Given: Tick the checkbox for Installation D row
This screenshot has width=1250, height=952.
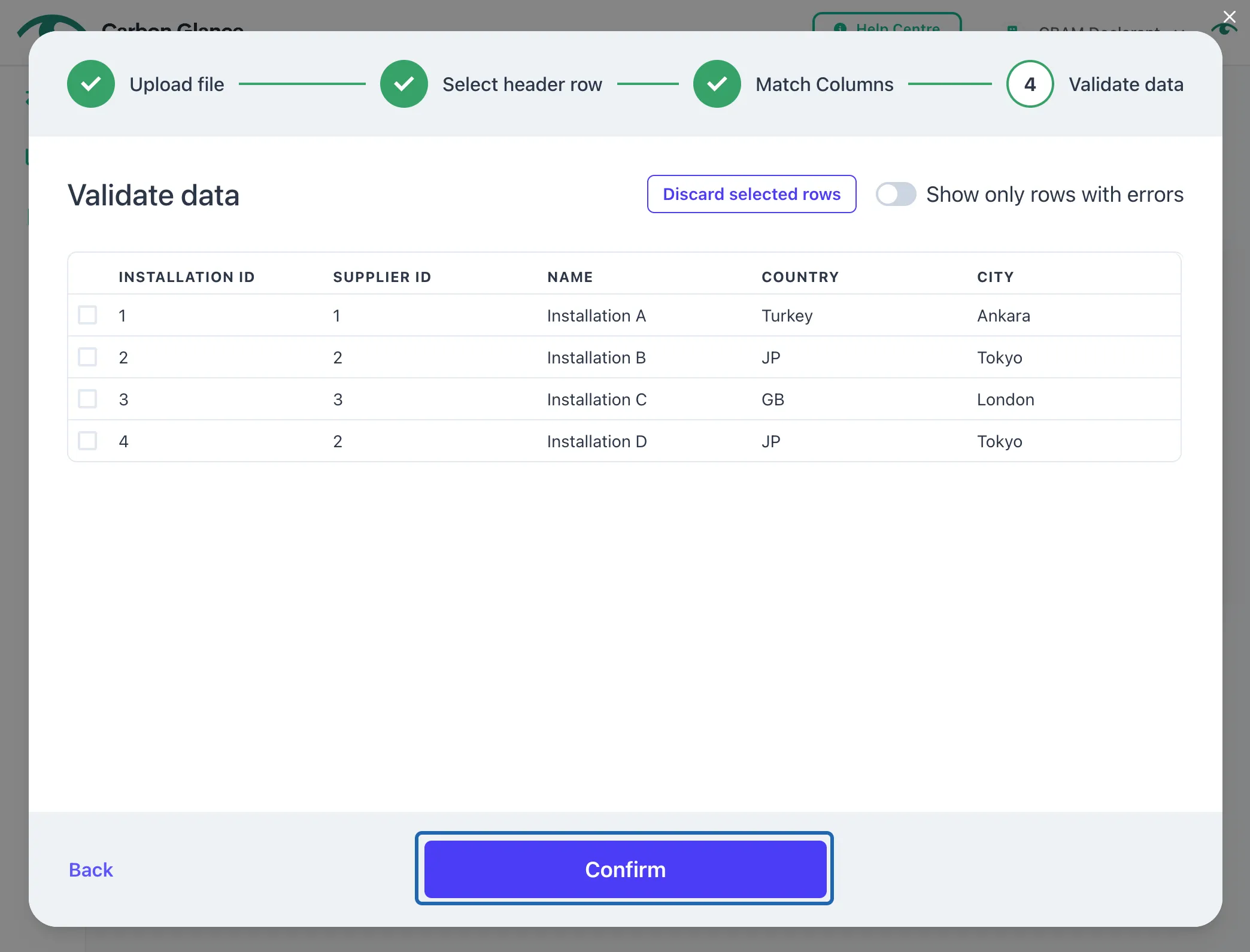Looking at the screenshot, I should pyautogui.click(x=87, y=441).
